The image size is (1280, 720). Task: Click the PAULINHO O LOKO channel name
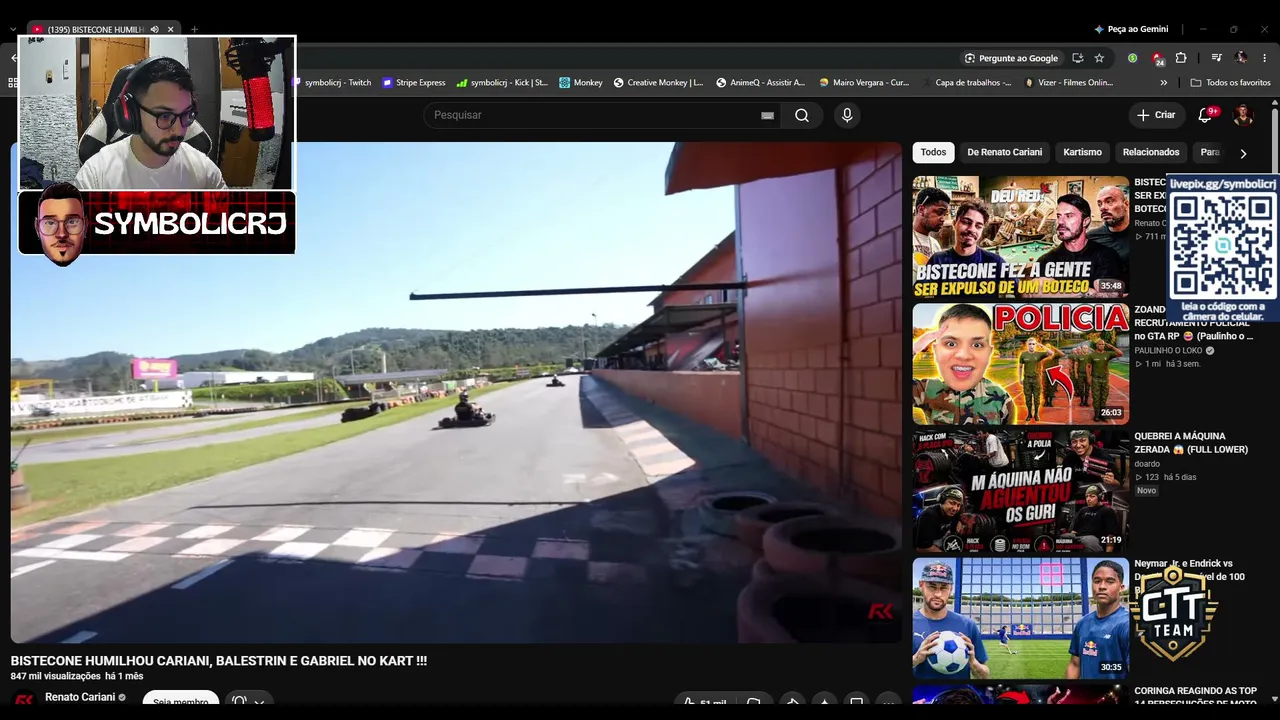click(x=1168, y=351)
